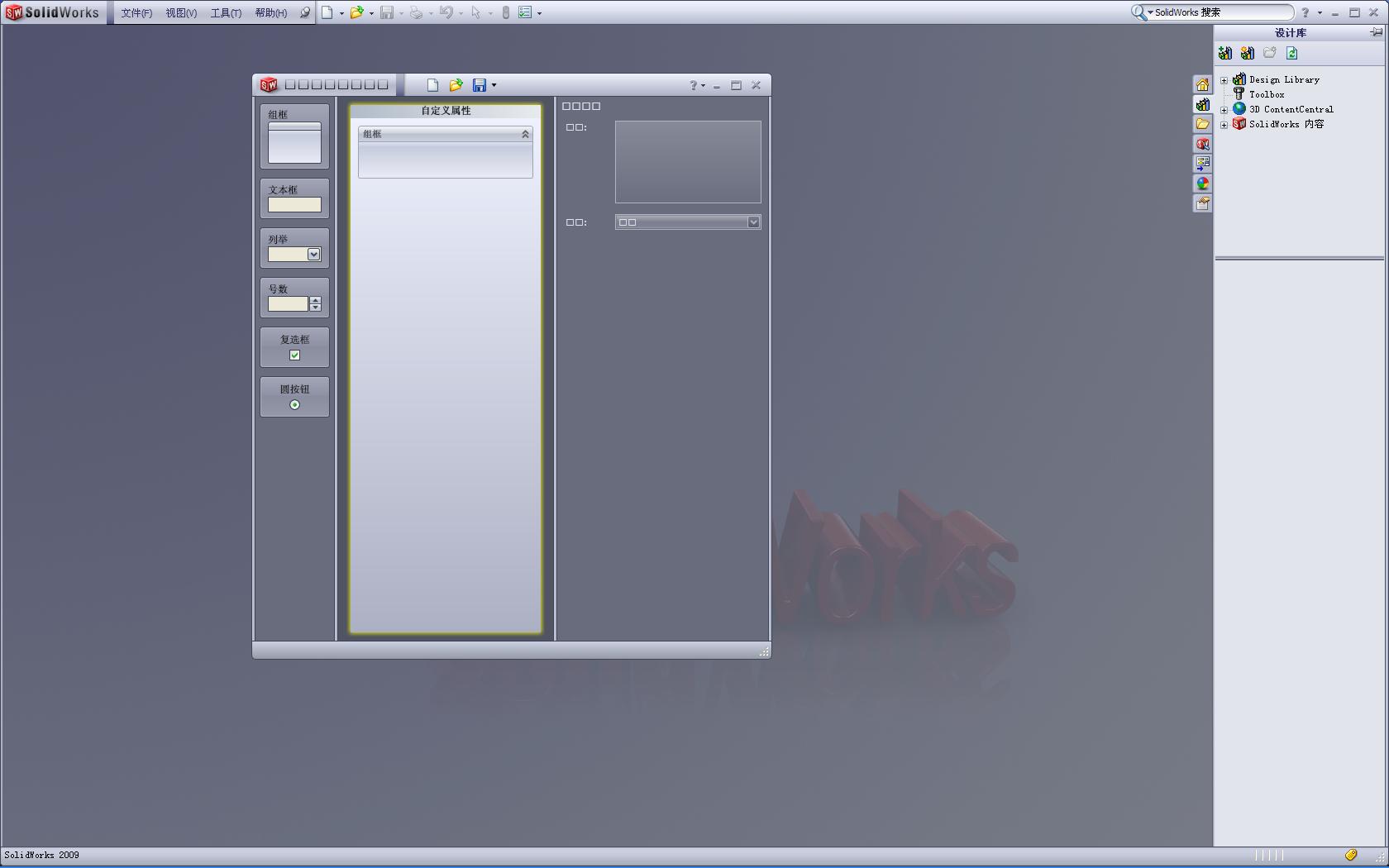Open the SolidWorks Resources home tab
The height and width of the screenshot is (868, 1389).
[1203, 84]
